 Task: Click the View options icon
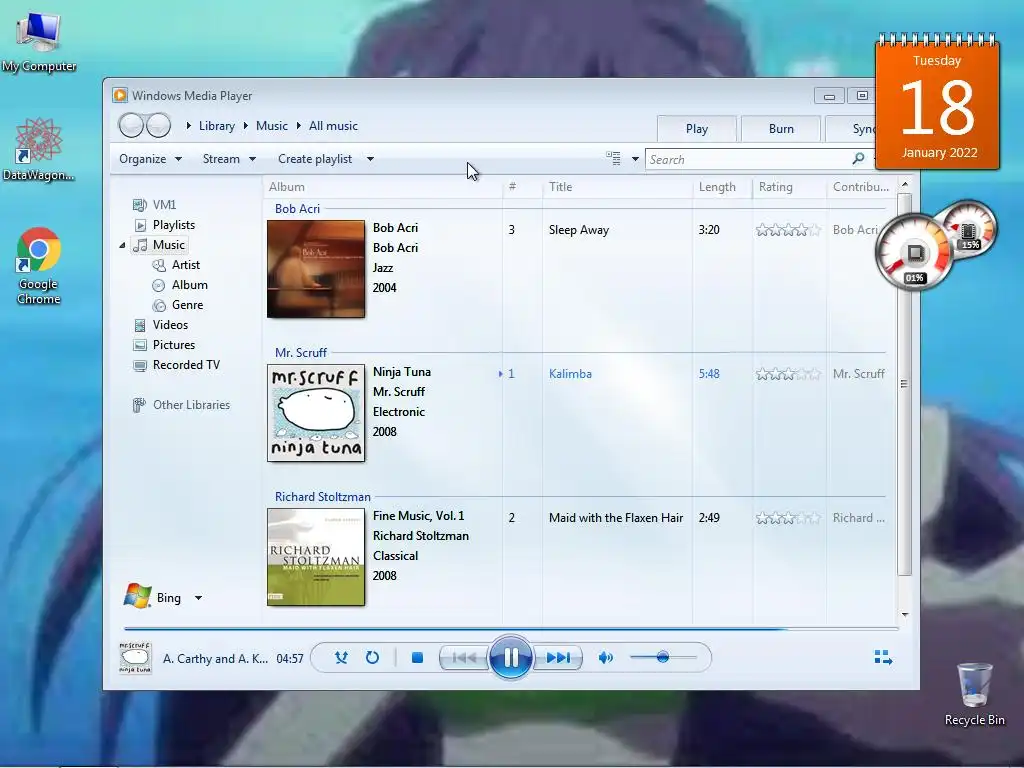click(x=613, y=158)
